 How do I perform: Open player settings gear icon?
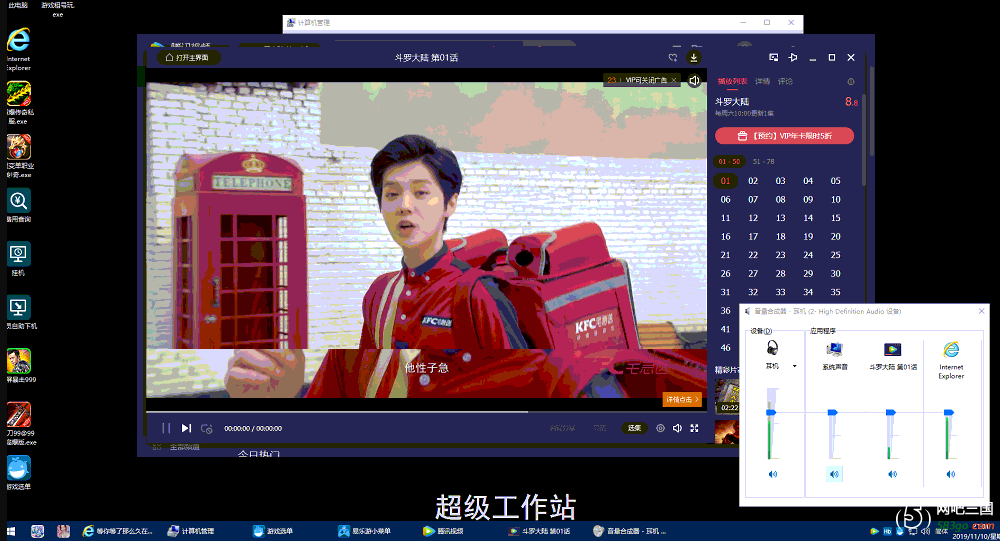tap(661, 428)
